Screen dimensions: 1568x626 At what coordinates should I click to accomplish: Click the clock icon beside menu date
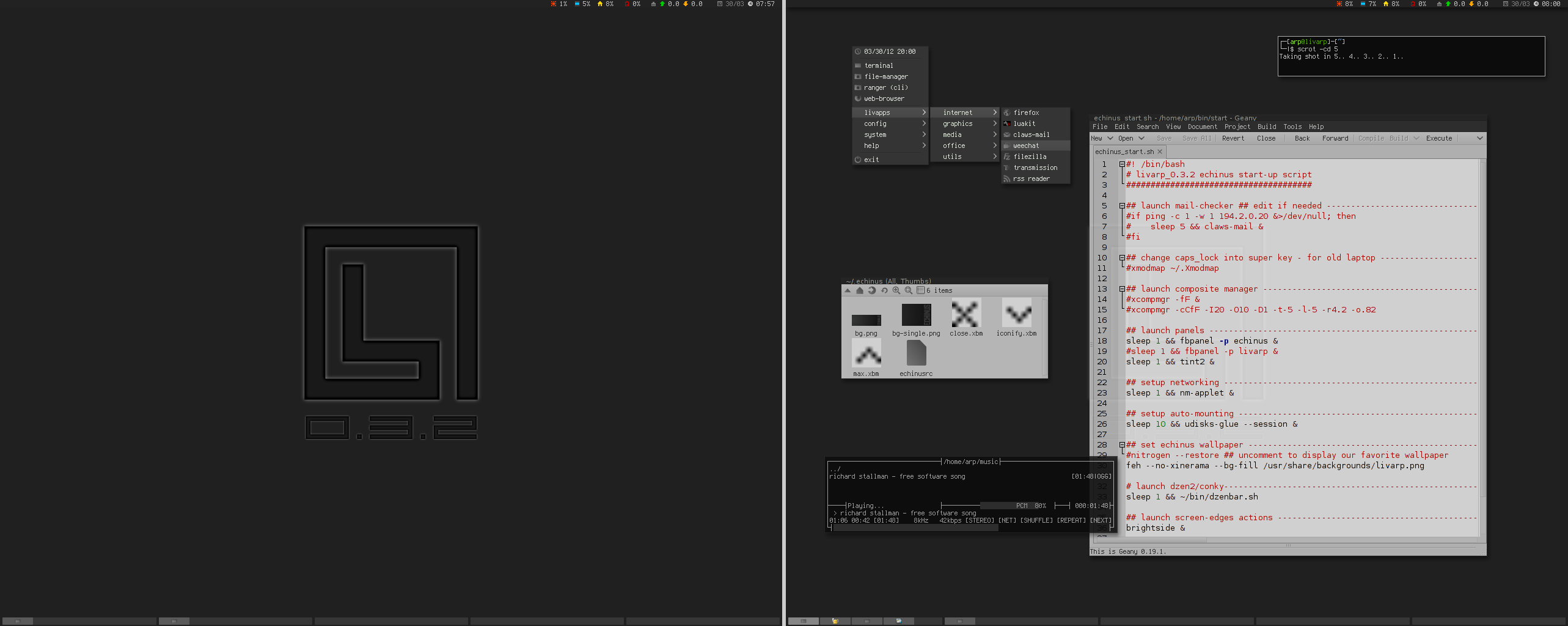tap(858, 51)
